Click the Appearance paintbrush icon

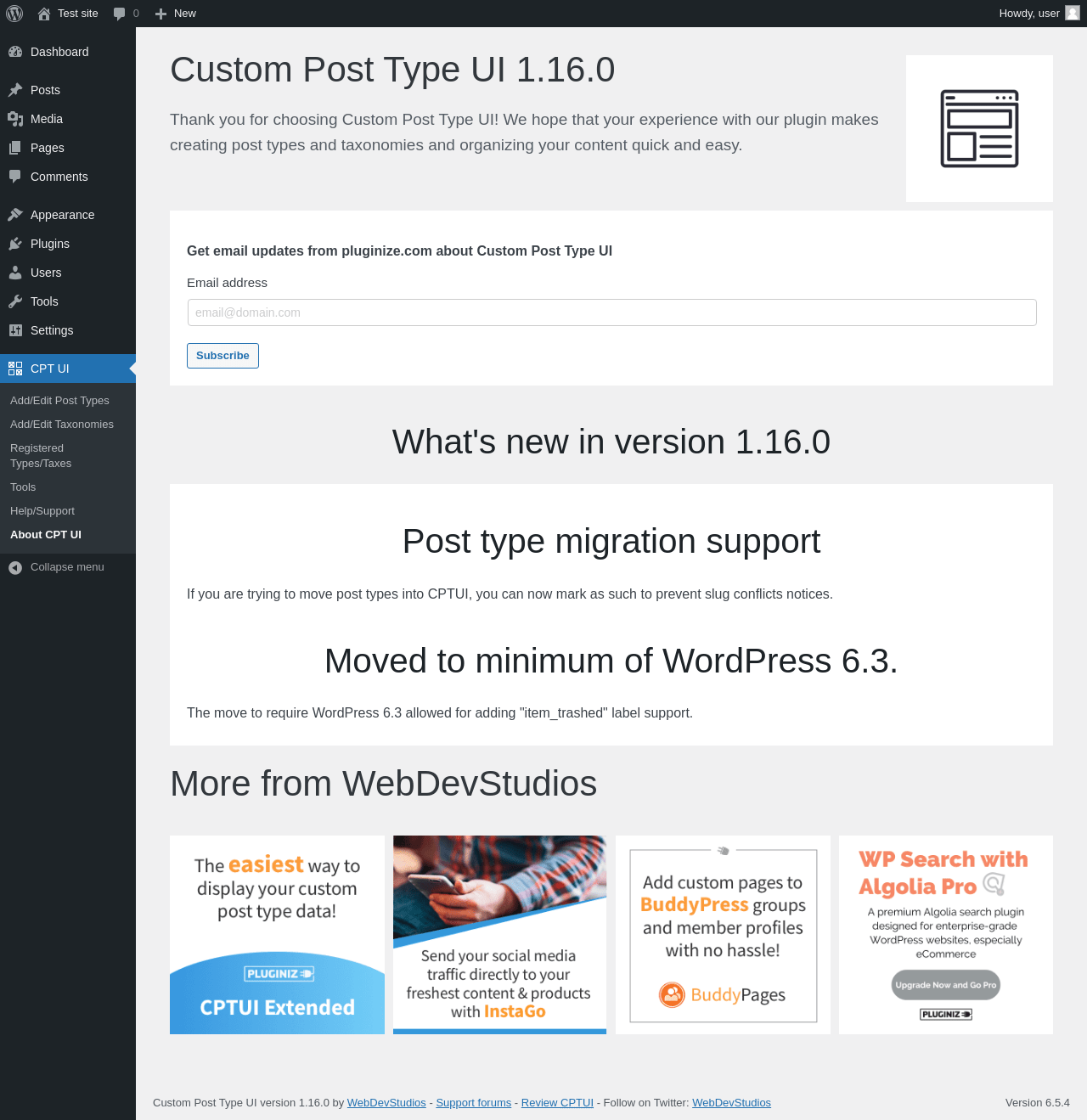15,215
